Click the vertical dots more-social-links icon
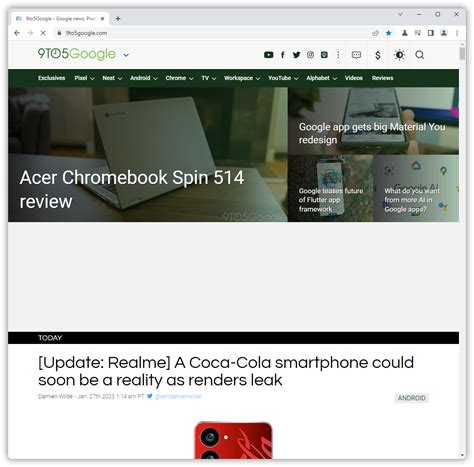Image resolution: width=474 pixels, height=467 pixels. 338,55
